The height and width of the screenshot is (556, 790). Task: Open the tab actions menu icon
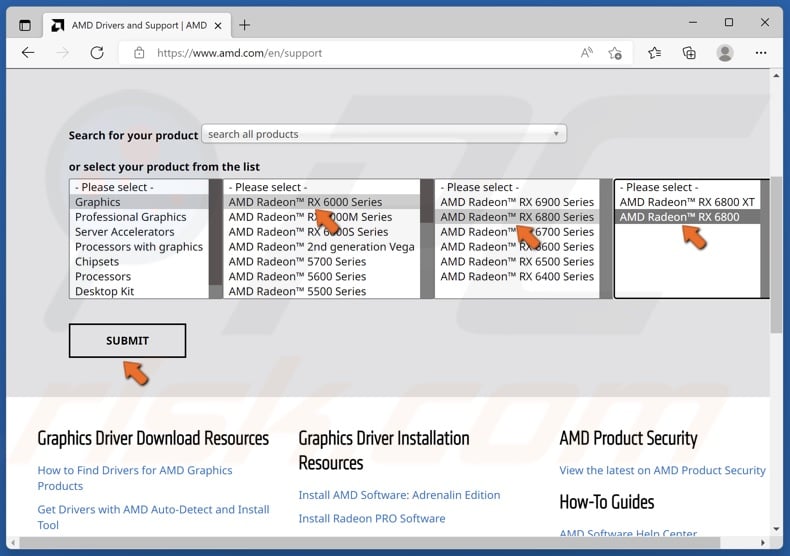tap(25, 25)
